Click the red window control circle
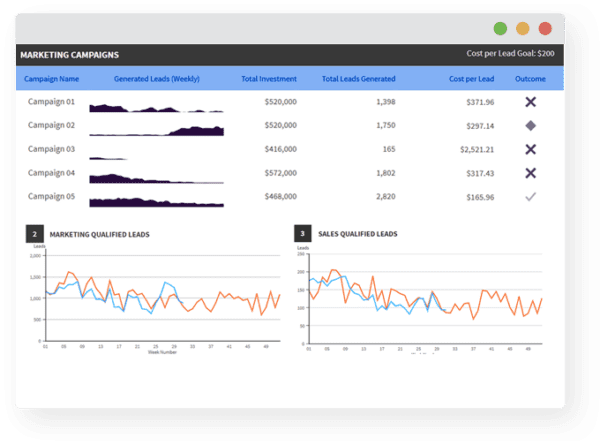The width and height of the screenshot is (600, 445). tap(545, 28)
